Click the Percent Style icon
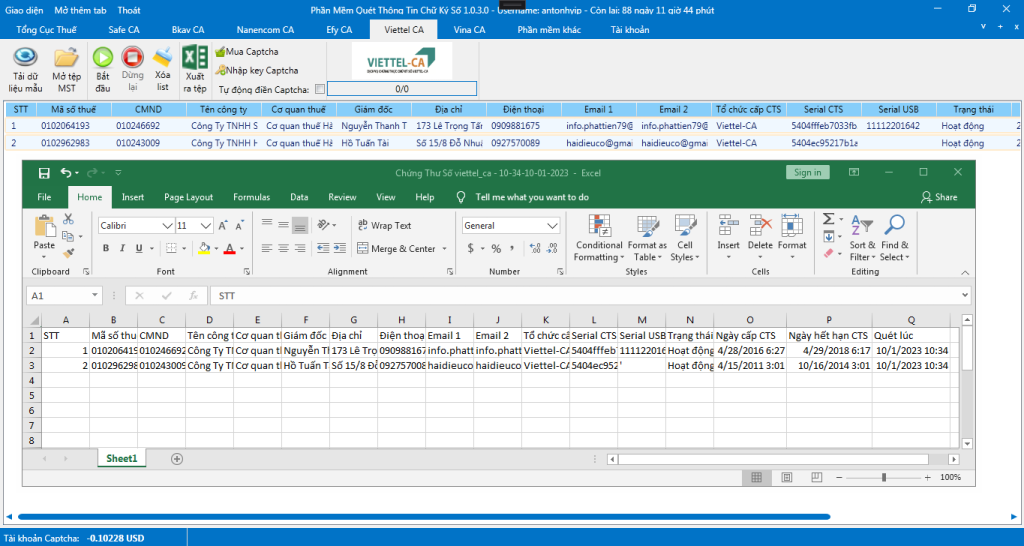 (496, 249)
